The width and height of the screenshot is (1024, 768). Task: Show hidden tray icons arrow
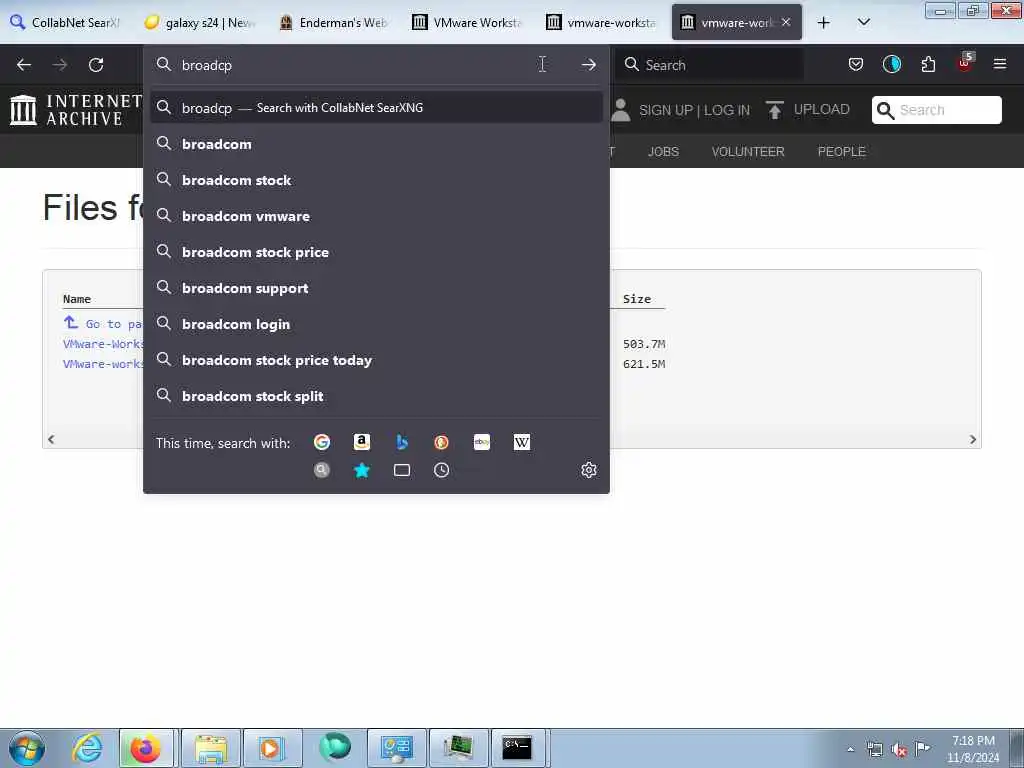850,750
